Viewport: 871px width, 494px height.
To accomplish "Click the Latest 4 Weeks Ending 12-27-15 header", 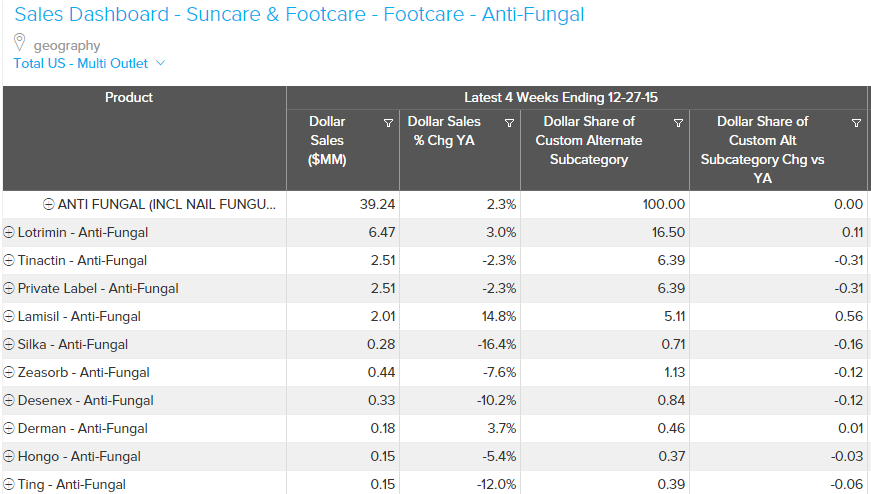I will [x=561, y=97].
